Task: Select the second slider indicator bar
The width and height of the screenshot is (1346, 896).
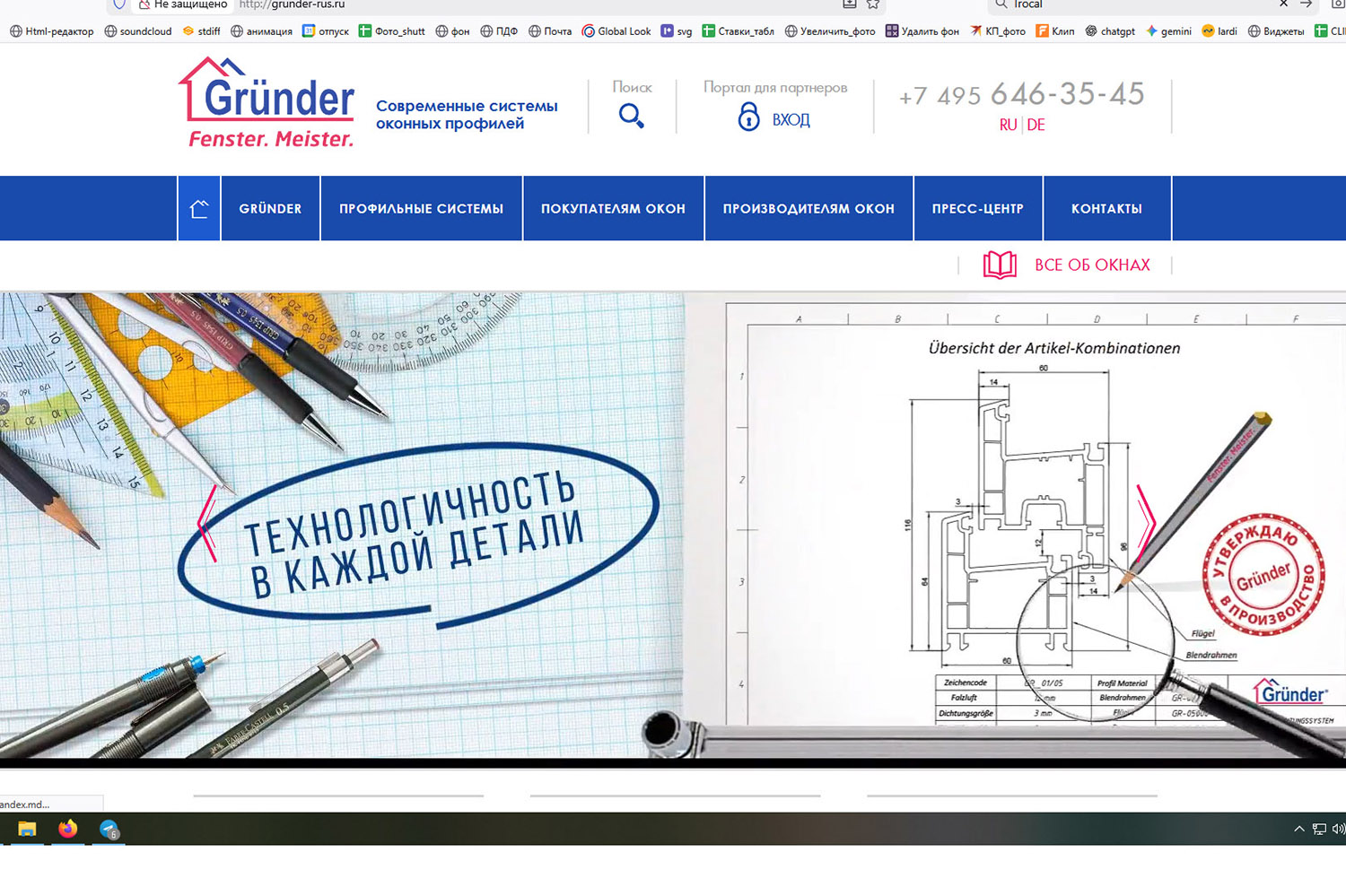Action: tap(675, 796)
